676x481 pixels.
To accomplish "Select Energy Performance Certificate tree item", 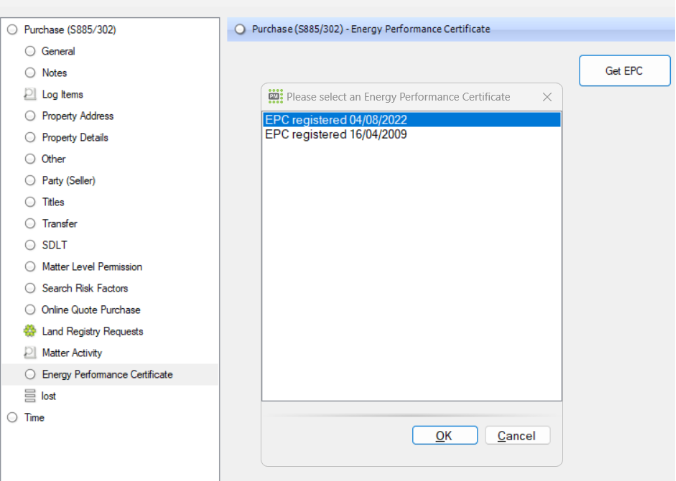I will [x=107, y=375].
